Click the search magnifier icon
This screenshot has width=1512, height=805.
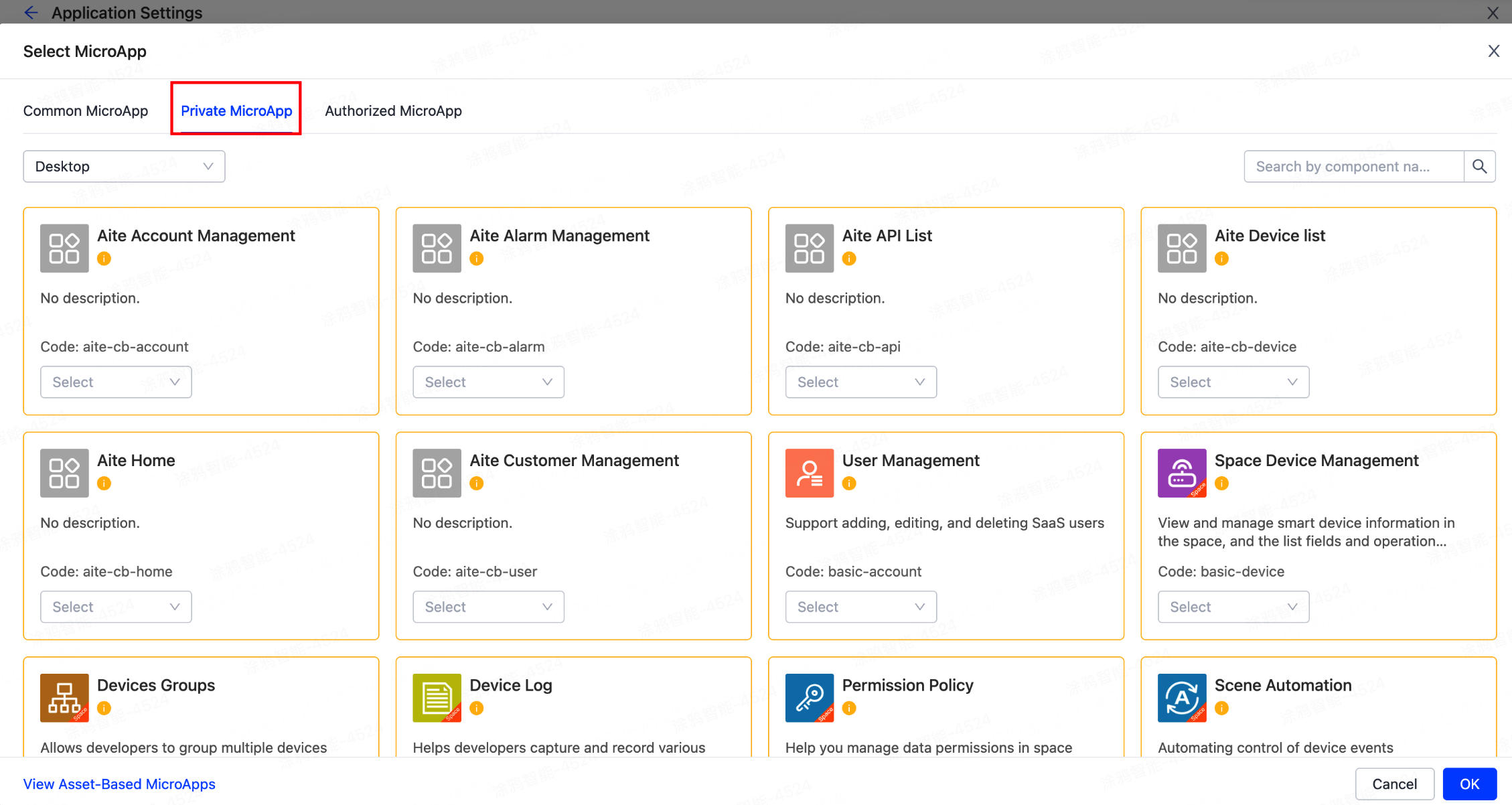(x=1479, y=166)
